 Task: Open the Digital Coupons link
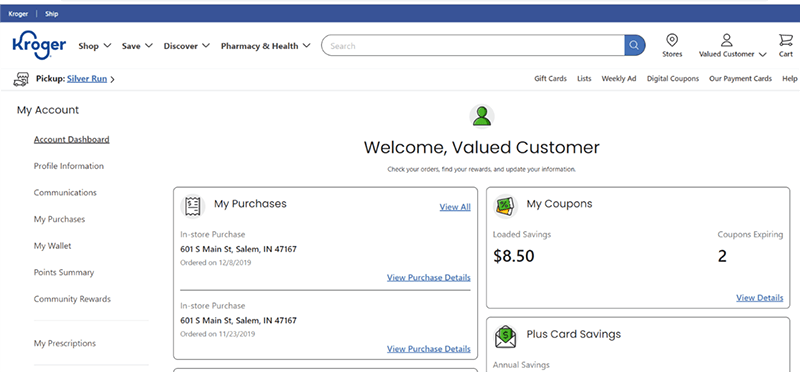tap(673, 79)
